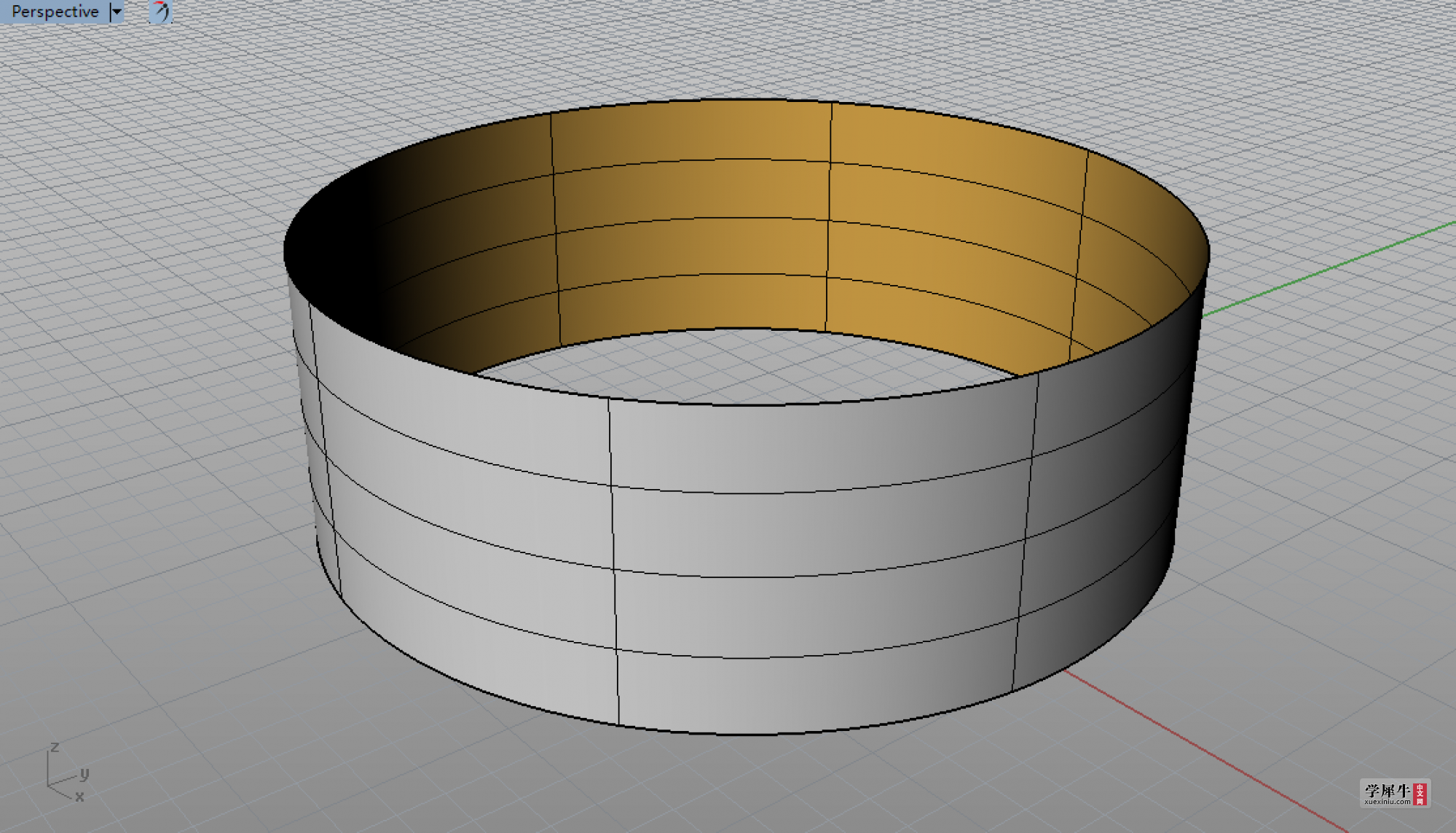The image size is (1456, 833).
Task: Click the XYZ world axes icon
Action: click(67, 773)
